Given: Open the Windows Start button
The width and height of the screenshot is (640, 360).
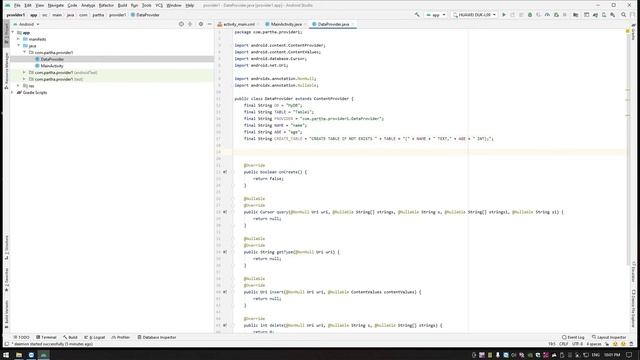Looking at the screenshot, I should coord(6,355).
